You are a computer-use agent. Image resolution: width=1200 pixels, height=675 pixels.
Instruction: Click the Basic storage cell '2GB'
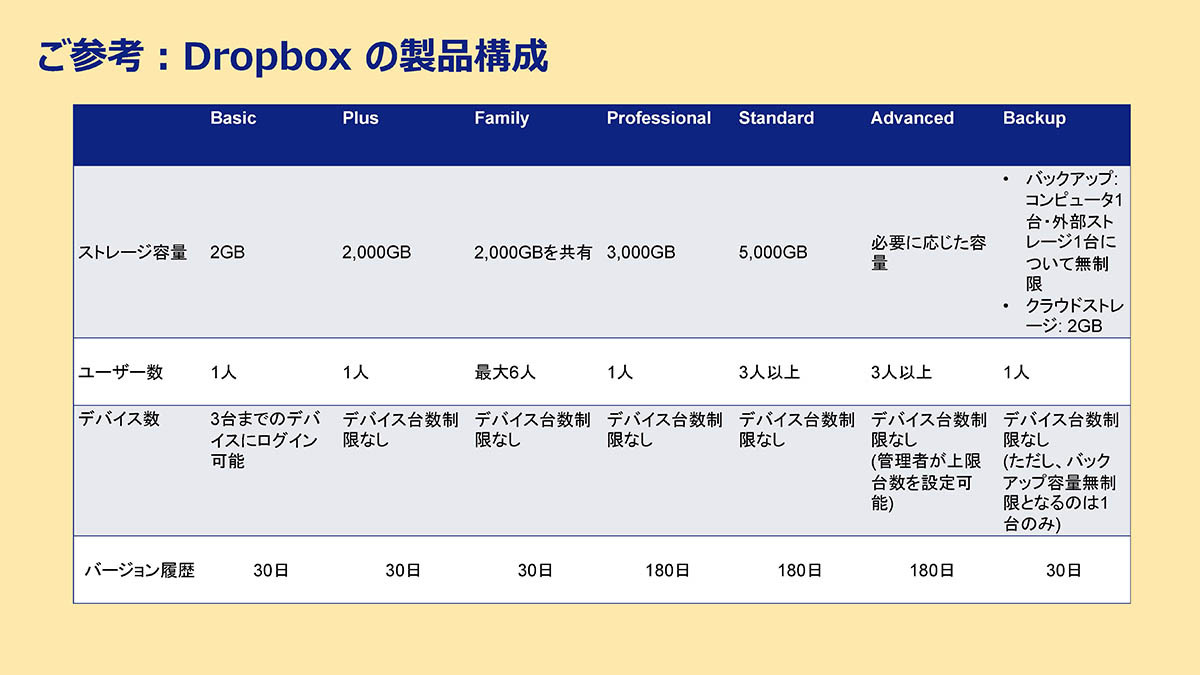227,253
